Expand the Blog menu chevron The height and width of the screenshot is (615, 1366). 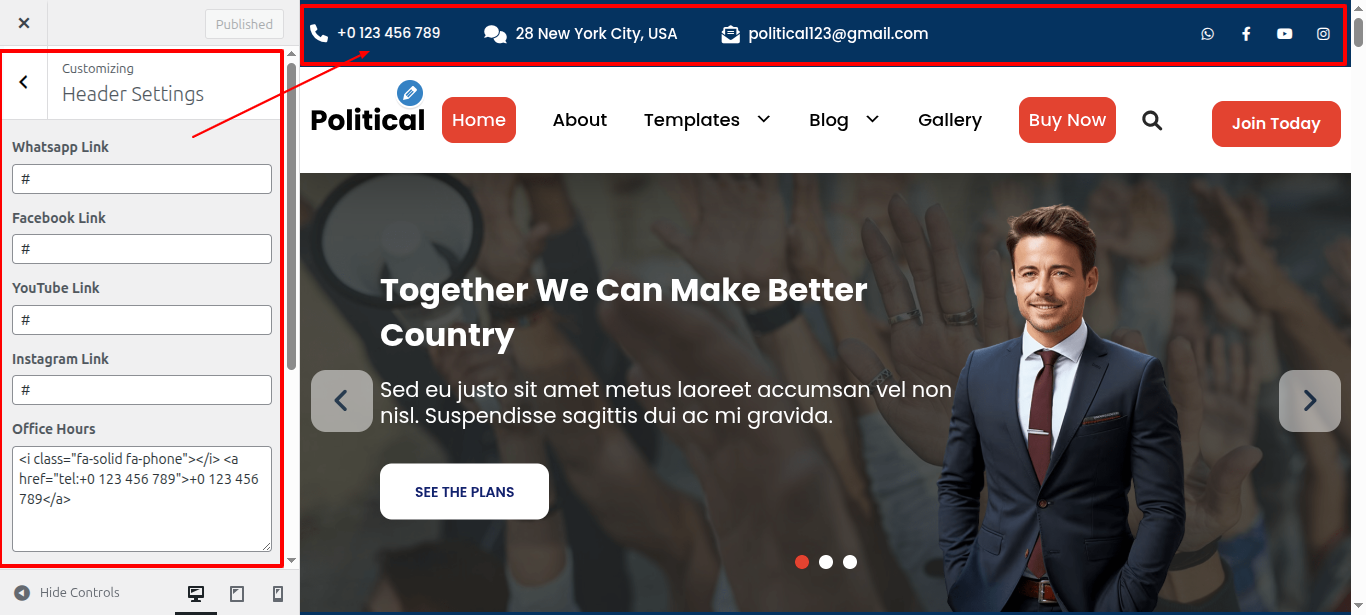pyautogui.click(x=872, y=119)
